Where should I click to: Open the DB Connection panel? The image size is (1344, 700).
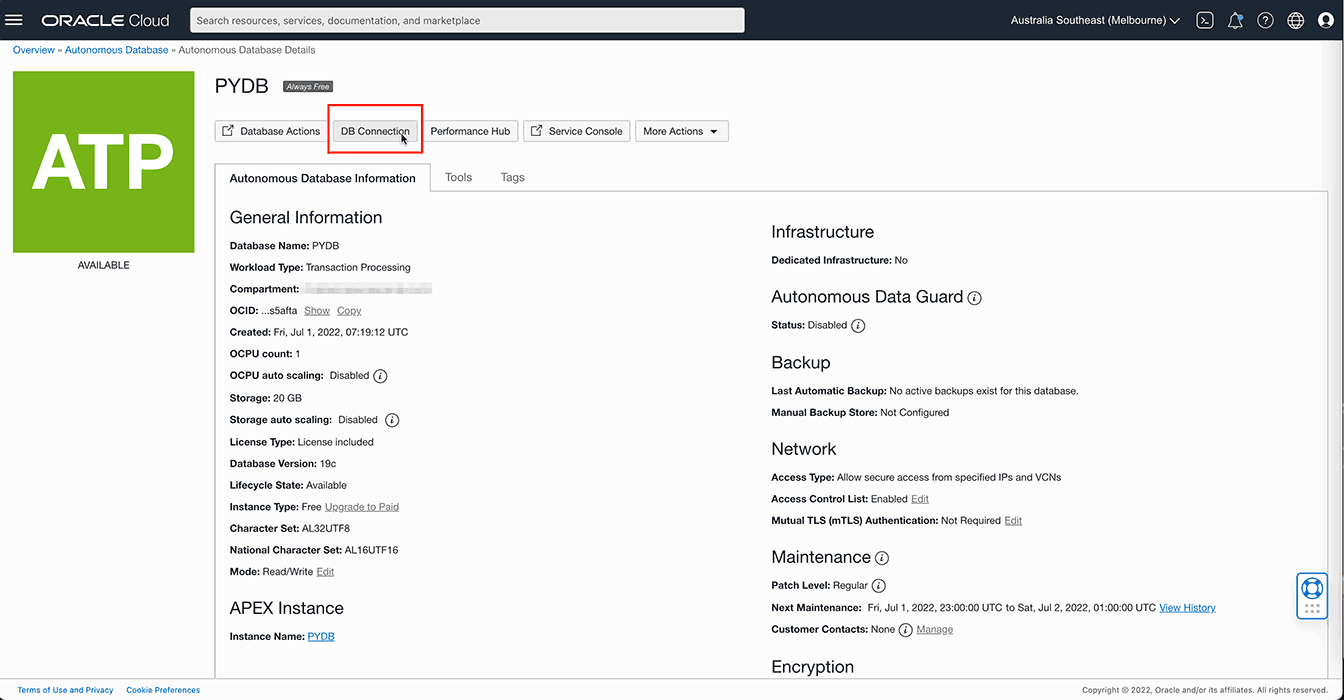pos(375,131)
